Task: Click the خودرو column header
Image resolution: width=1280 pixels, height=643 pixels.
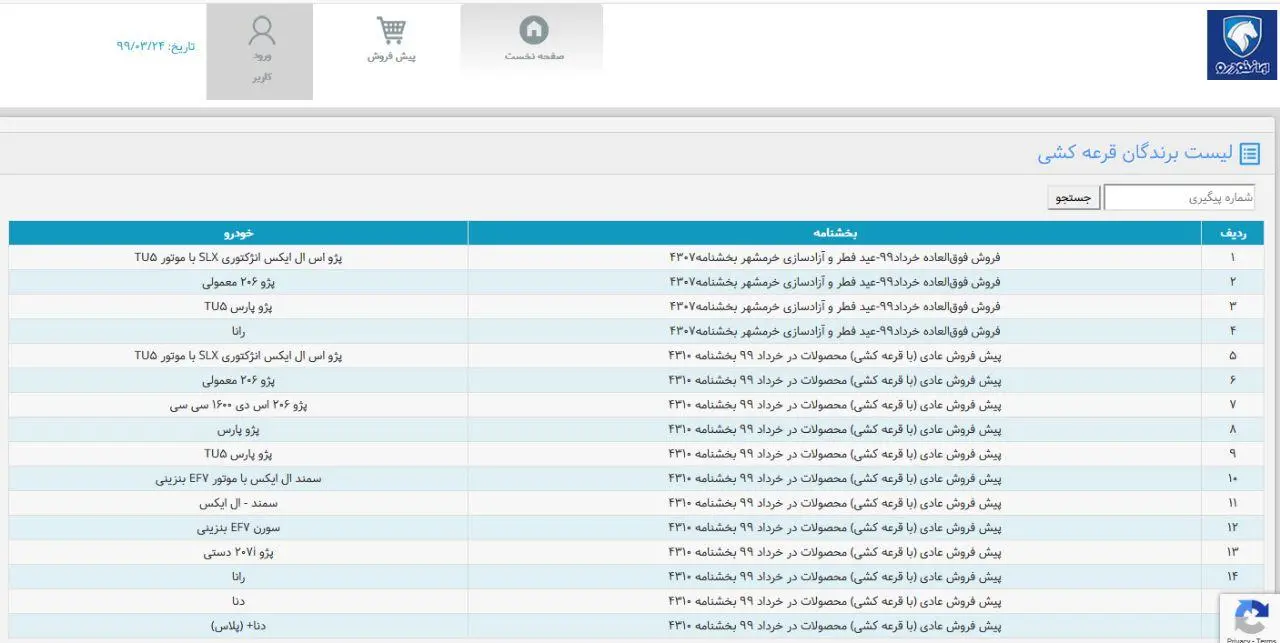Action: click(x=238, y=233)
